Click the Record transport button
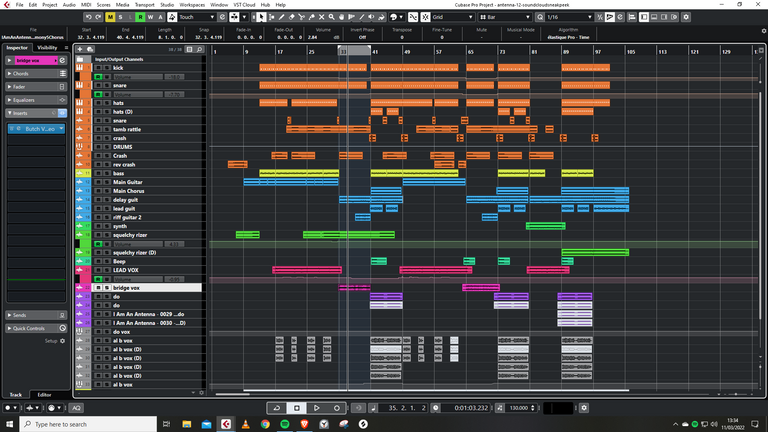 336,408
